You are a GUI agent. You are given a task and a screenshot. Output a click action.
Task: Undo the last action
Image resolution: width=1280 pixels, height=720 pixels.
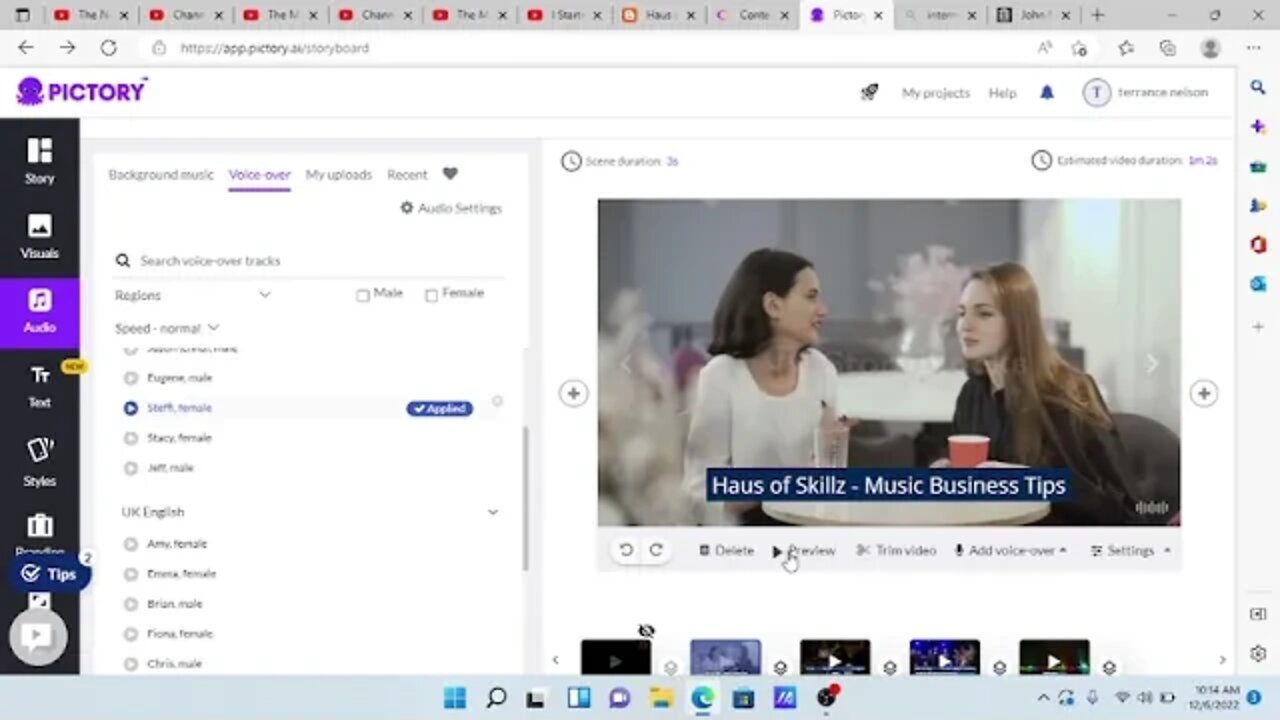click(626, 550)
